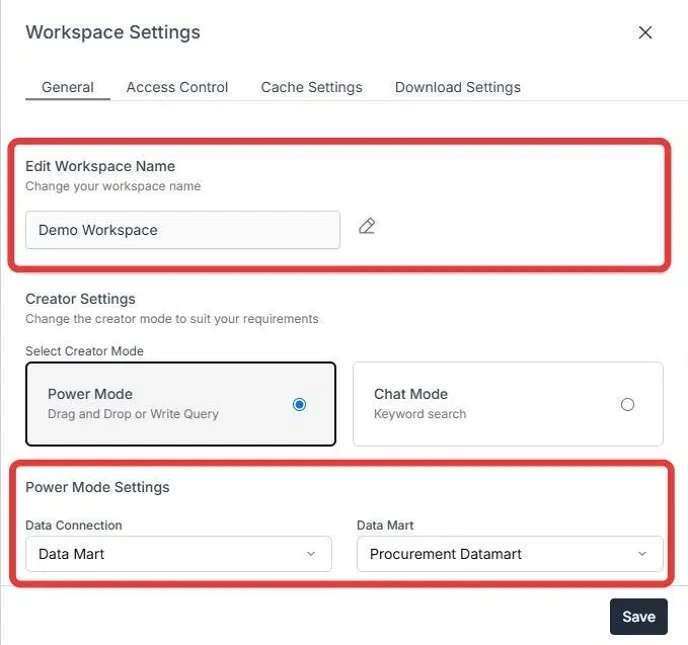
Task: Select the General tab
Action: click(x=68, y=87)
